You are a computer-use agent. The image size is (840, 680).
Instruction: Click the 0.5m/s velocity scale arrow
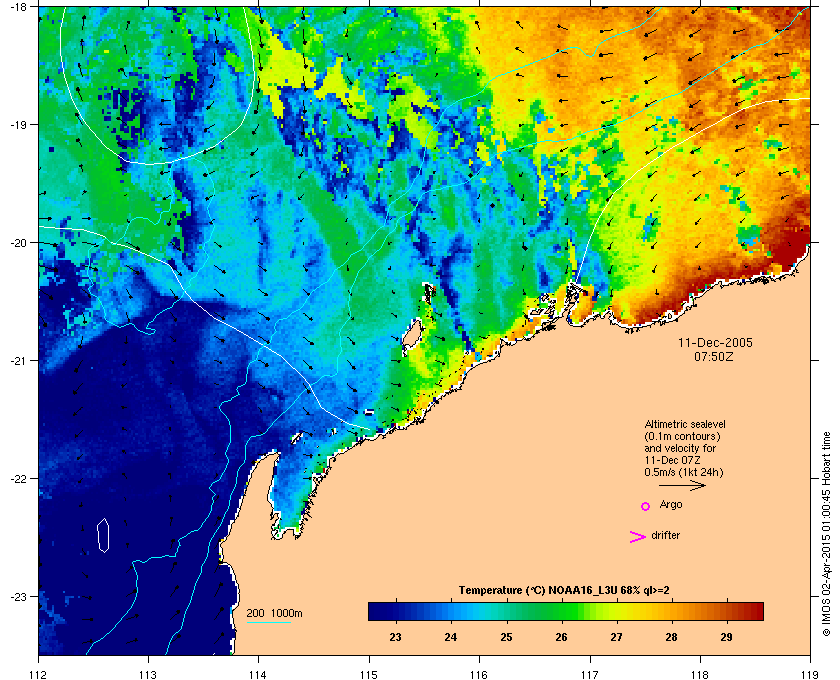point(682,486)
